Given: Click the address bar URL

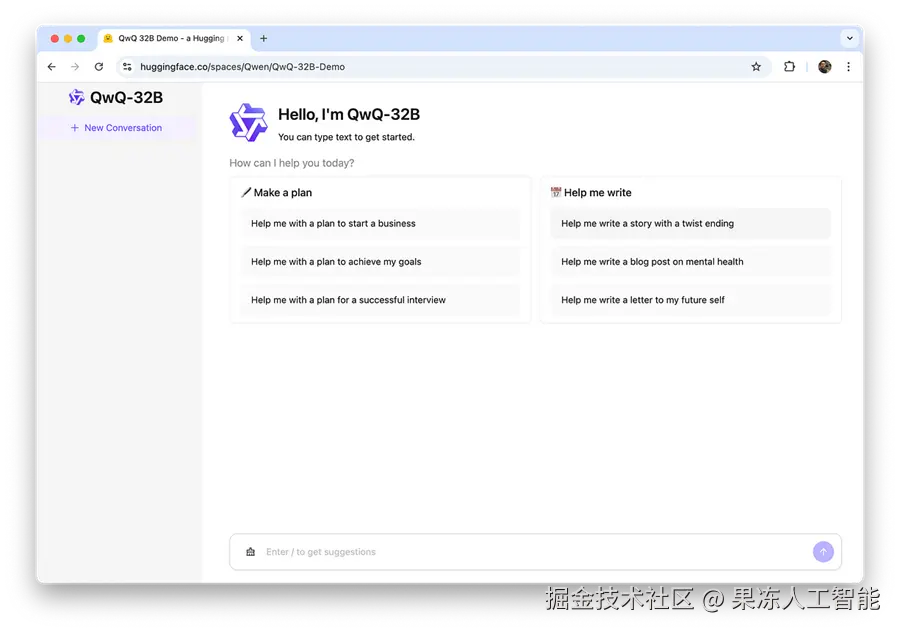Looking at the screenshot, I should click(242, 67).
